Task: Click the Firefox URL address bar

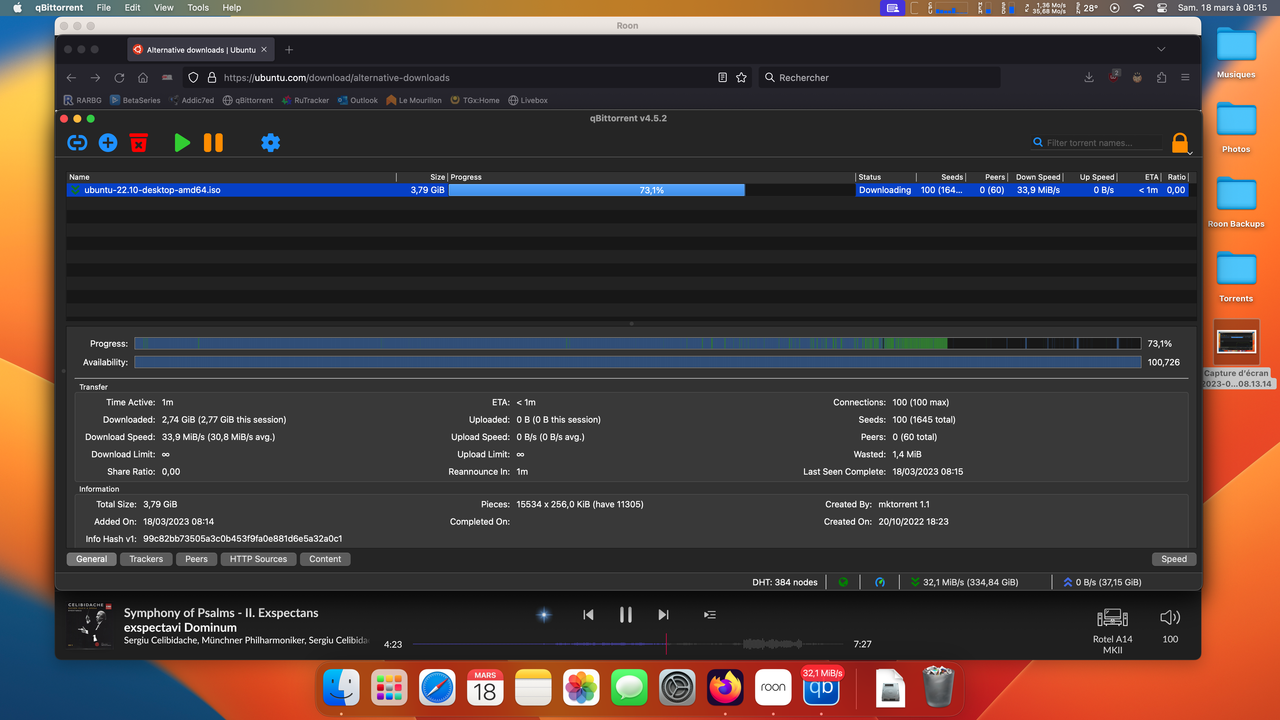Action: 467,77
